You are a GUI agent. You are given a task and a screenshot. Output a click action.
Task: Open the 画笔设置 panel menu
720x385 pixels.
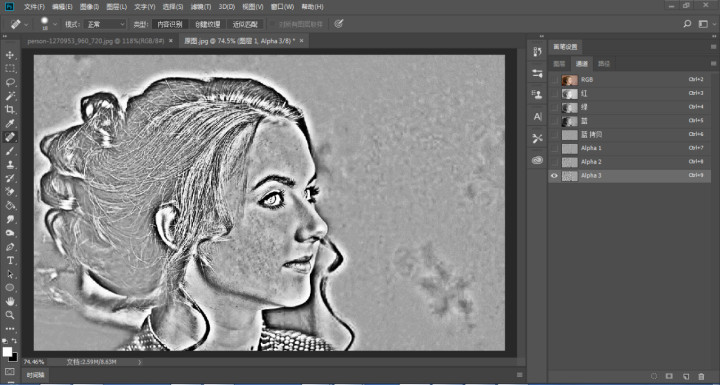pyautogui.click(x=713, y=47)
